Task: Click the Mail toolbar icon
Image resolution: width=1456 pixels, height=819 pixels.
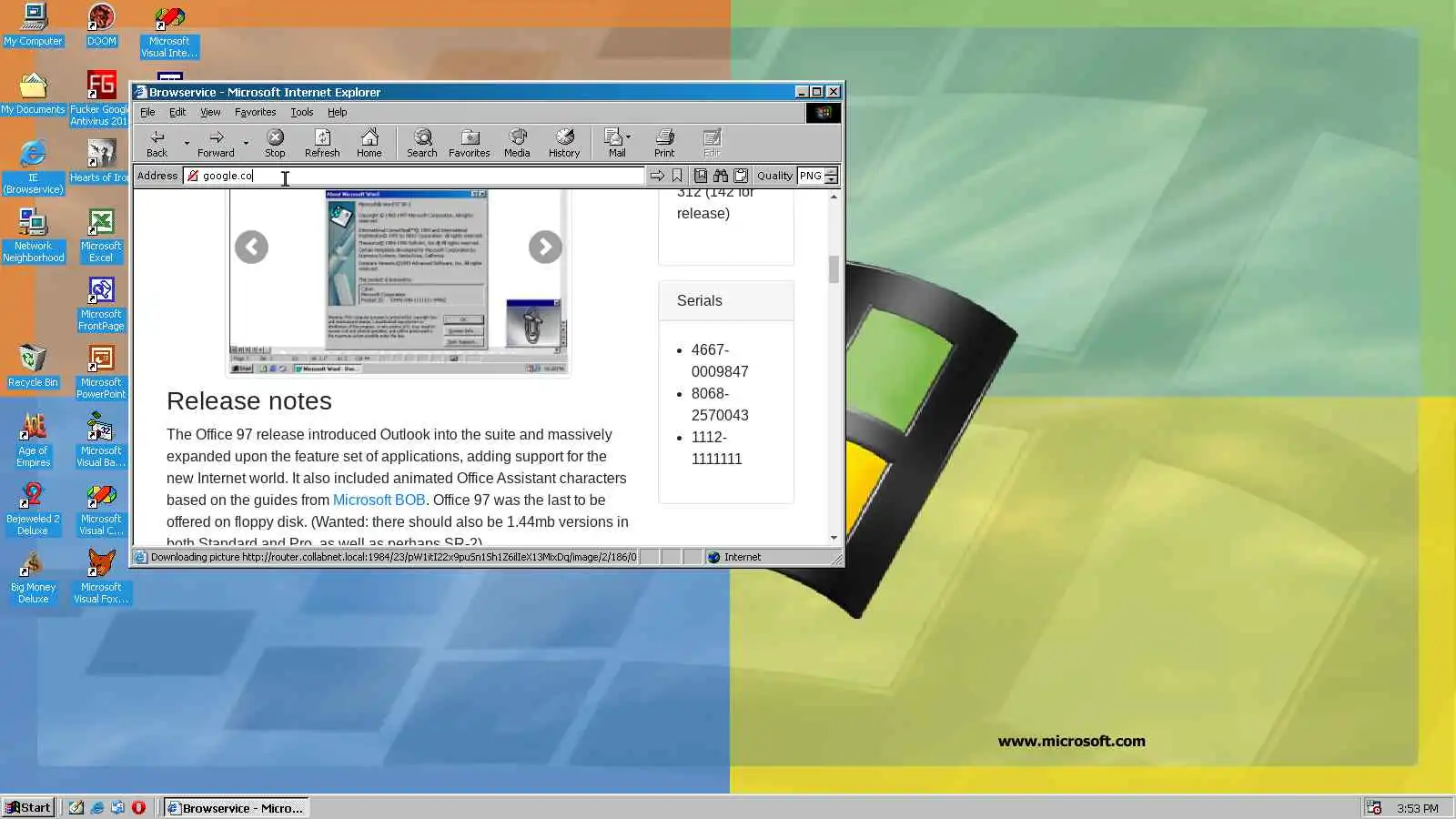Action: [616, 143]
